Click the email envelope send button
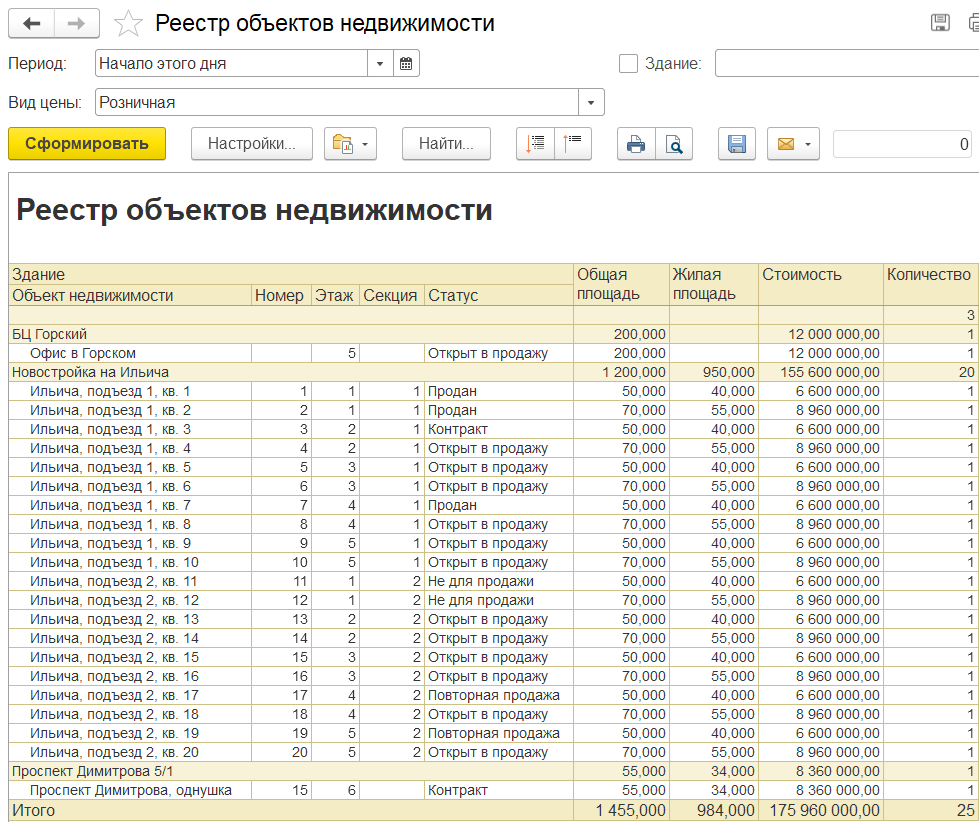Viewport: 979px width, 822px height. (x=786, y=144)
